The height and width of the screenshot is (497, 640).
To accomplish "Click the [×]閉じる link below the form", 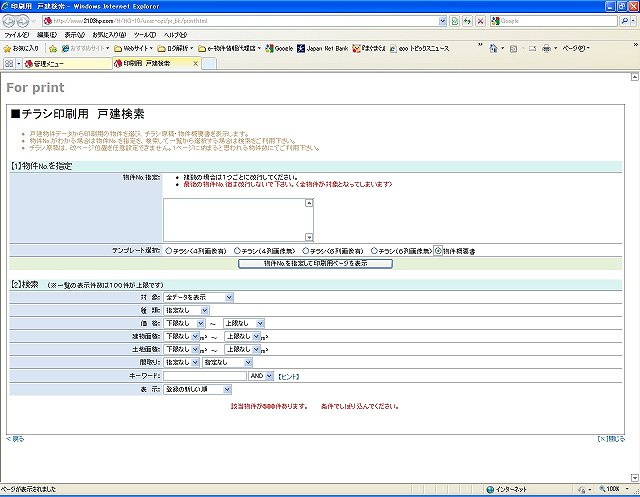I will (x=611, y=439).
